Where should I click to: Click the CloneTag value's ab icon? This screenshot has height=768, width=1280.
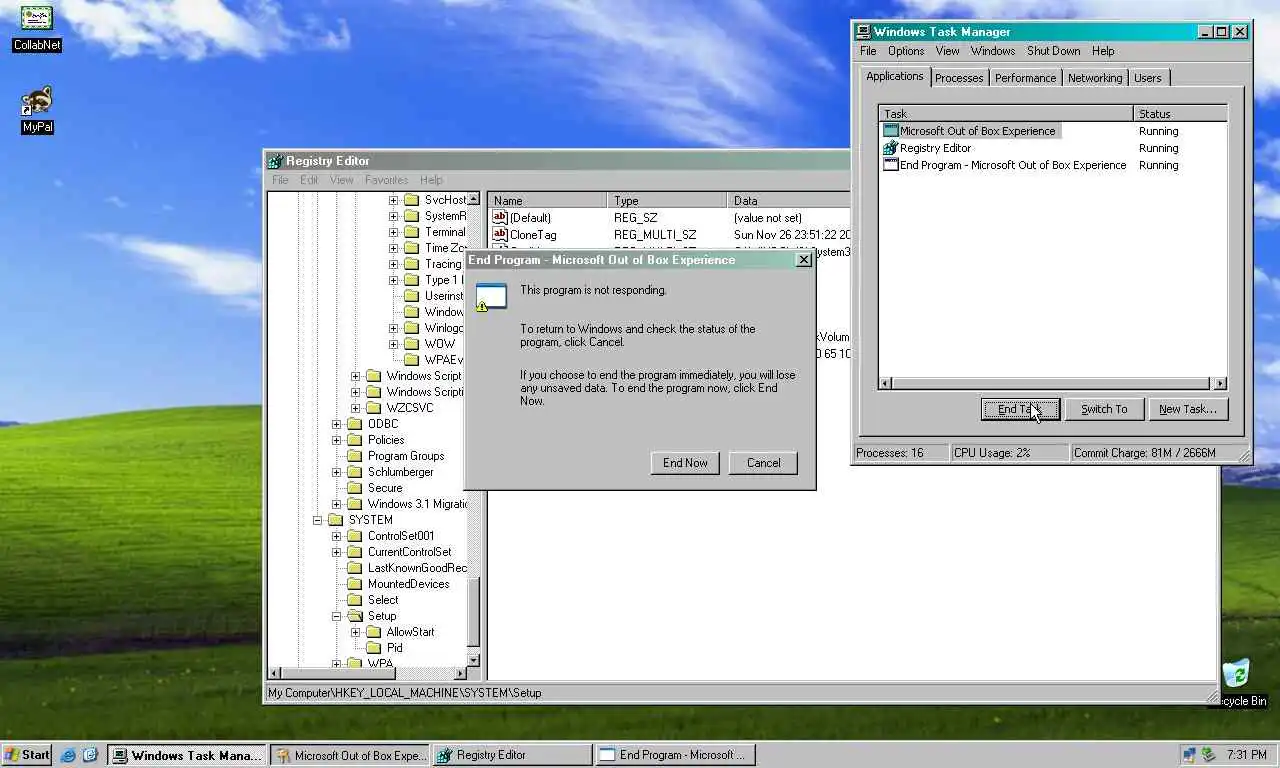click(500, 235)
